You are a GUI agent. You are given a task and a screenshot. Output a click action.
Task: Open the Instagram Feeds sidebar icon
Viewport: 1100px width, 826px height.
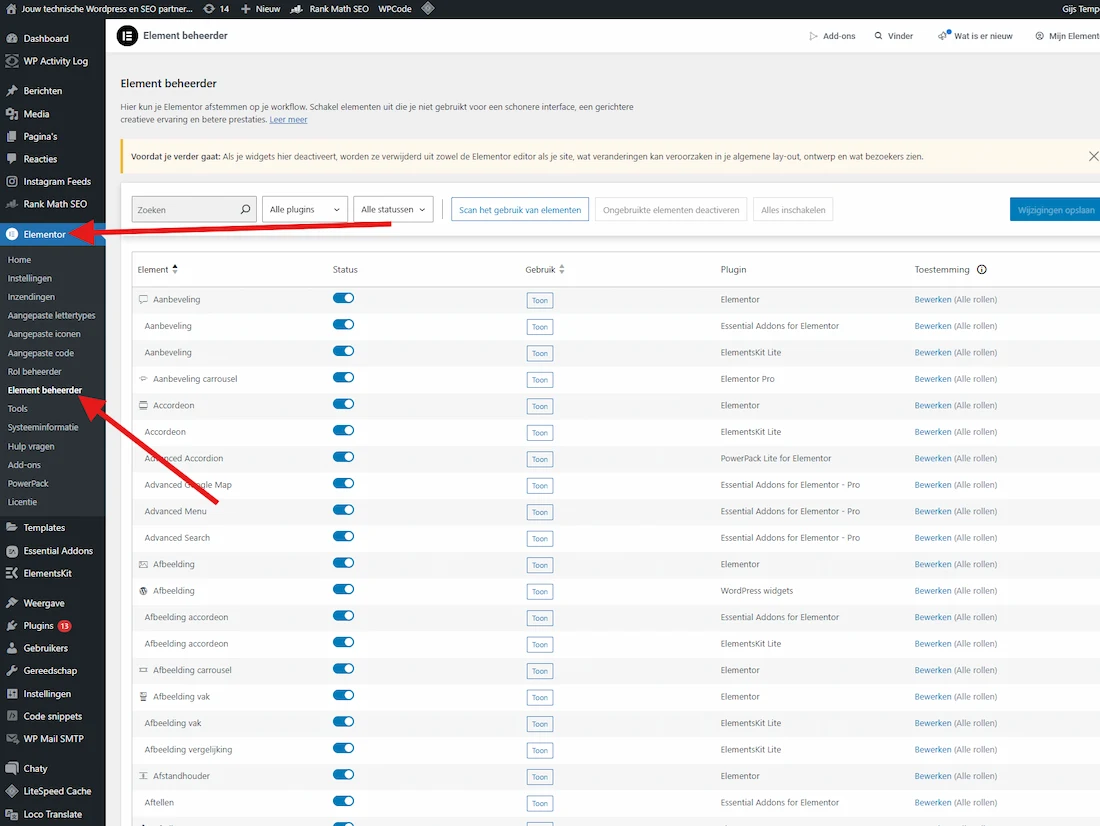(x=12, y=182)
